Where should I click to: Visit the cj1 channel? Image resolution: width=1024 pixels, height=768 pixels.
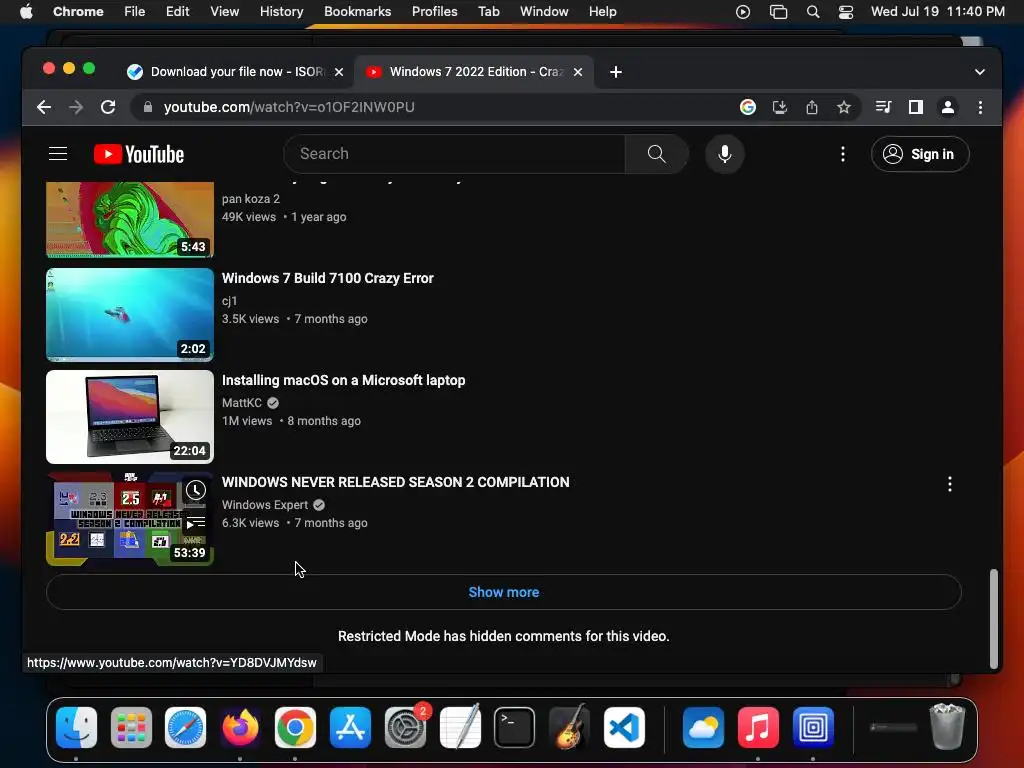pyautogui.click(x=229, y=301)
